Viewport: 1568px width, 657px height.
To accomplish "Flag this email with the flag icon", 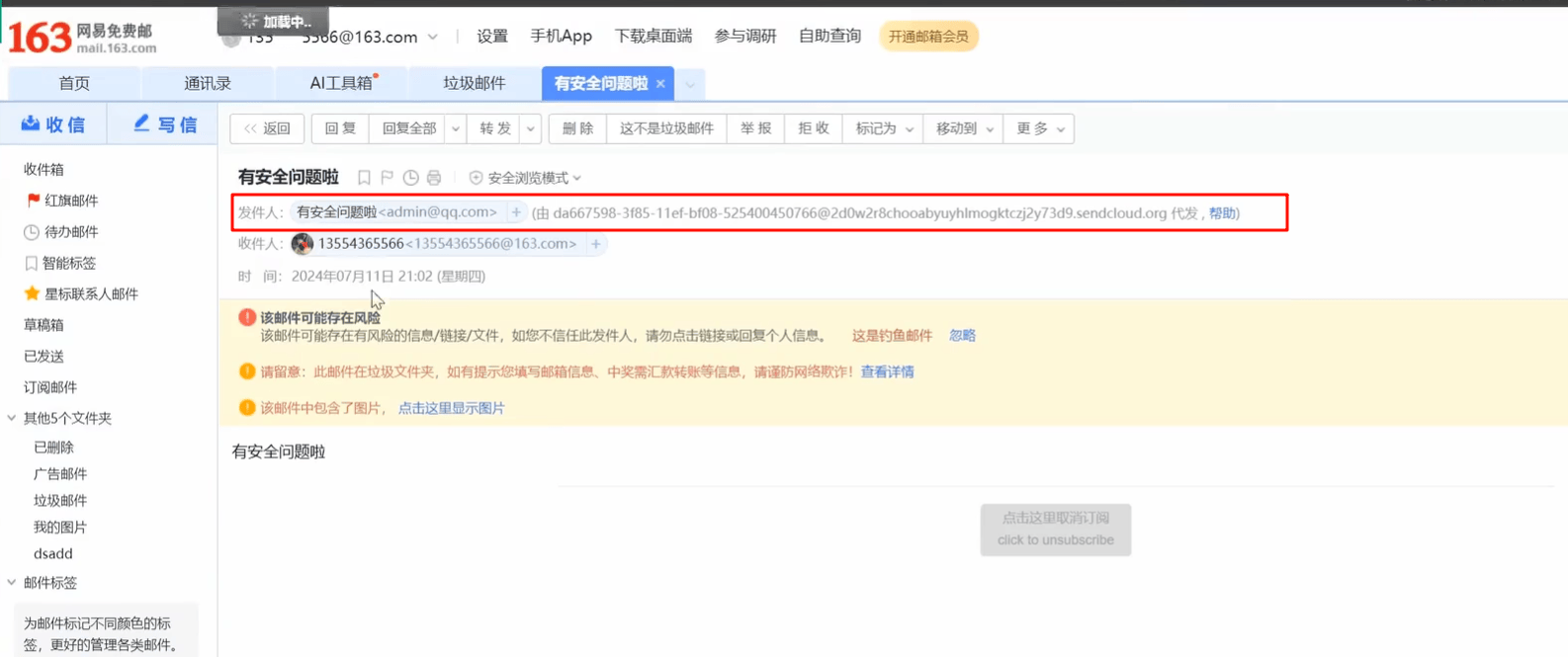I will click(x=388, y=178).
